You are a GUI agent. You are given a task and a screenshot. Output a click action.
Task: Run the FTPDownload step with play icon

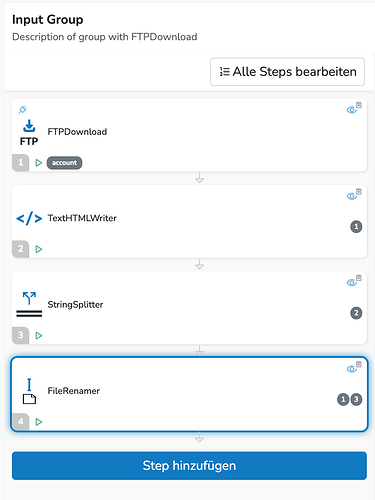click(x=39, y=163)
